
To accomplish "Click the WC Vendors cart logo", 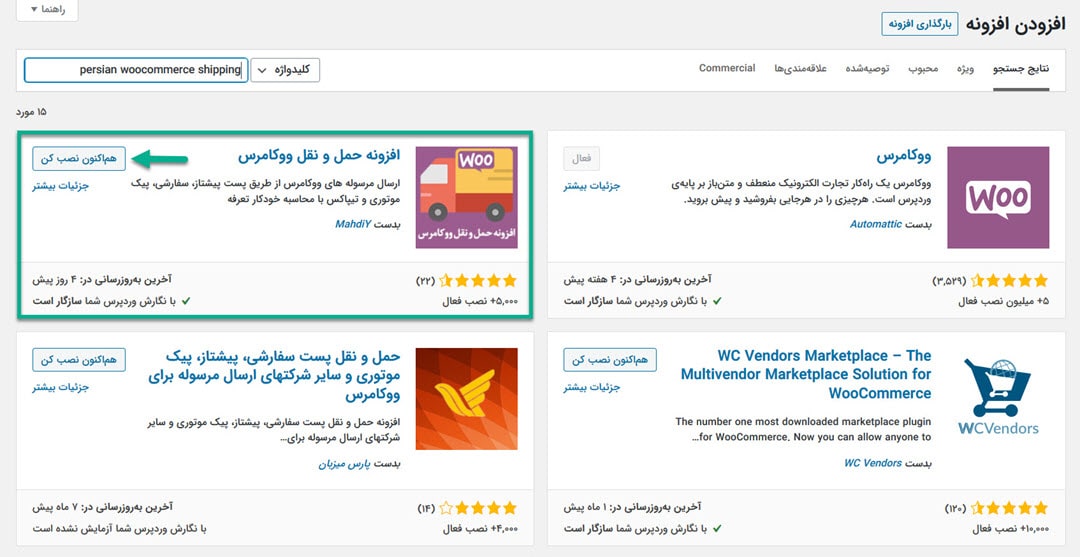I will click(998, 398).
